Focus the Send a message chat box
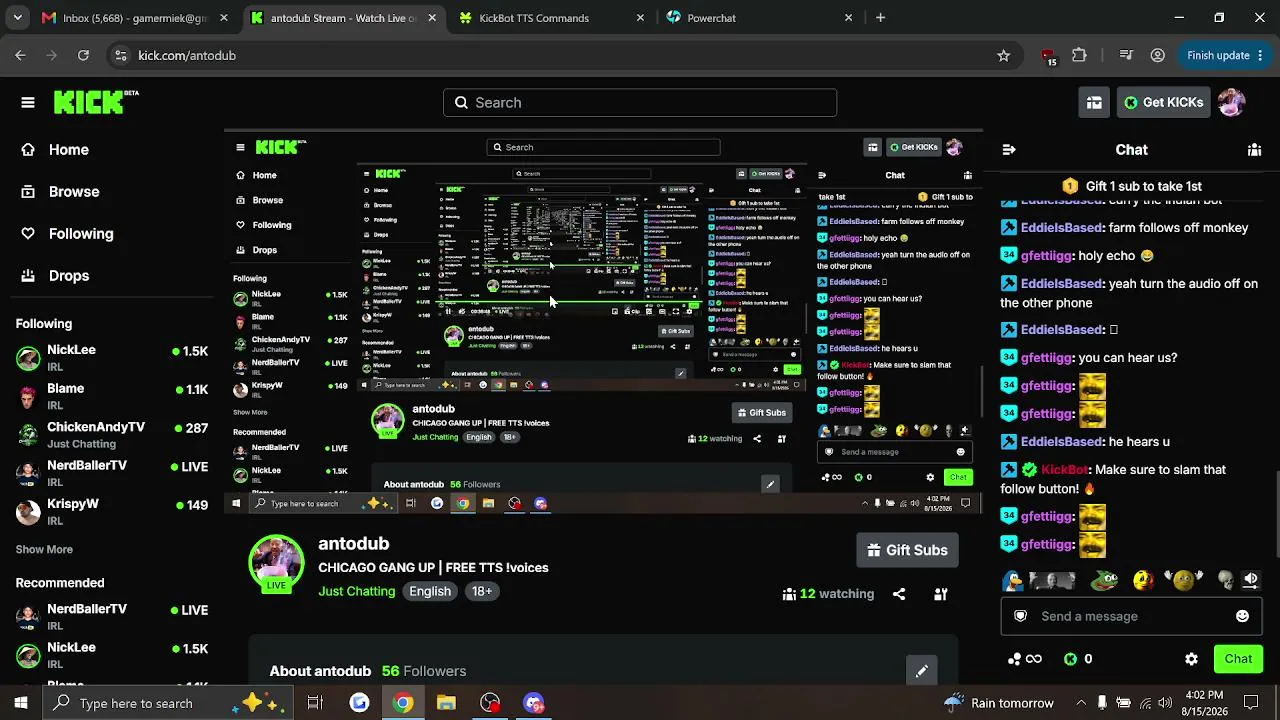The height and width of the screenshot is (720, 1280). (x=1131, y=616)
